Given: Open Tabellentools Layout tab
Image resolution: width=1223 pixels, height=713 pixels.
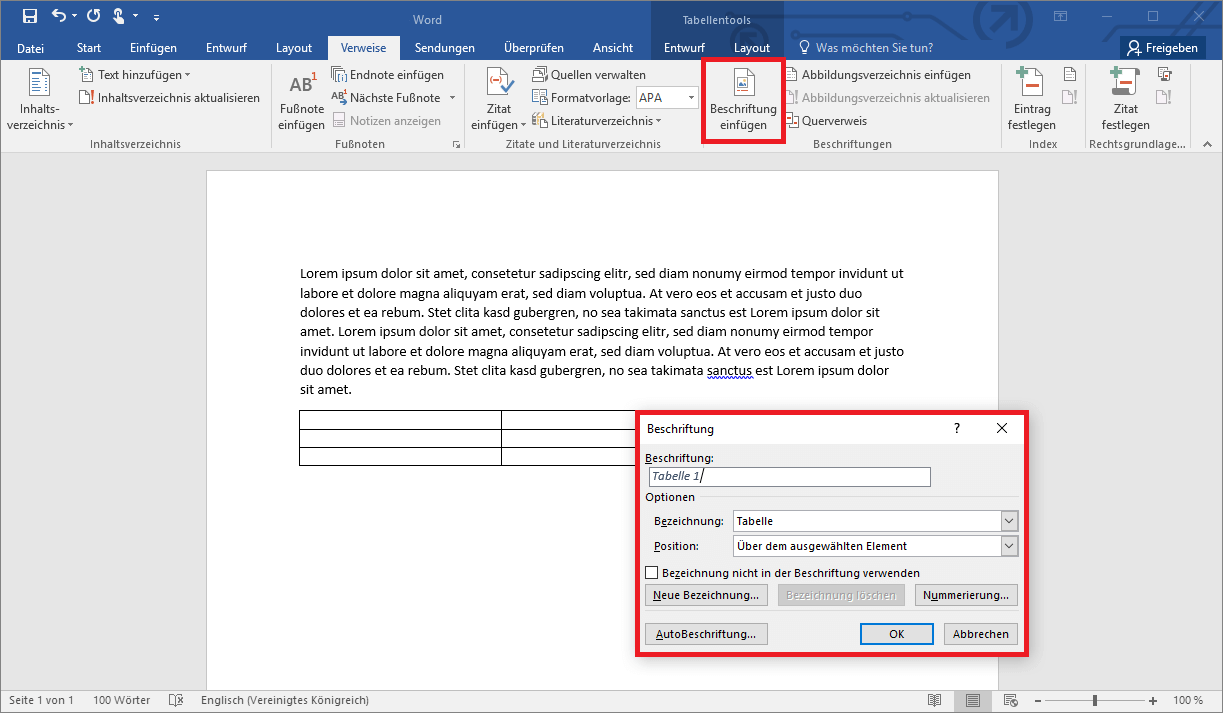Looking at the screenshot, I should click(x=752, y=48).
